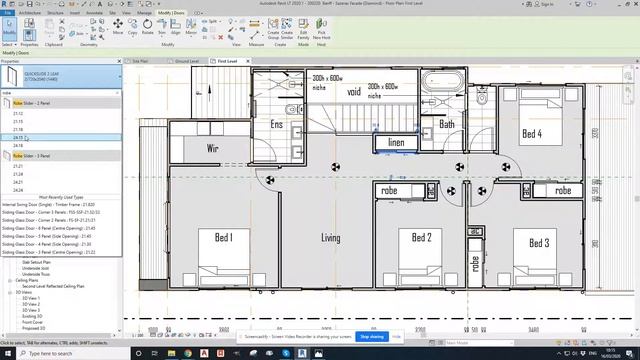Click the Join geometry tool
This screenshot has width=640, height=360.
click(x=76, y=33)
